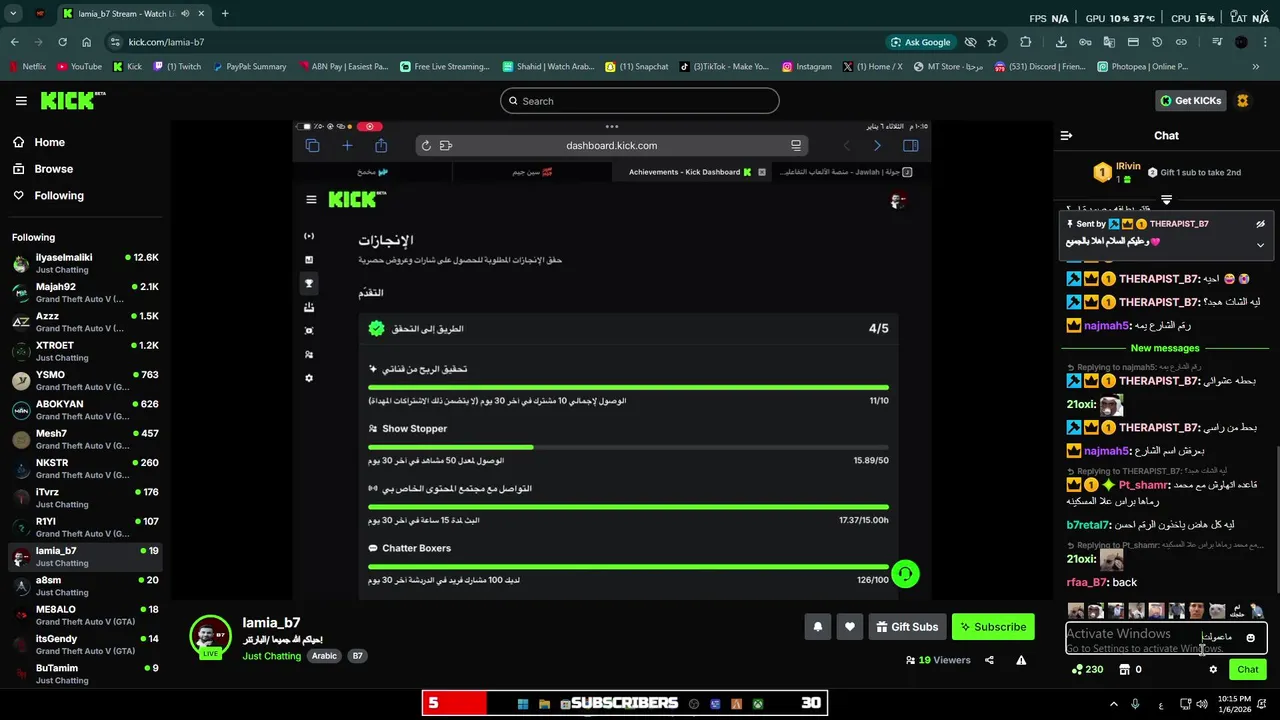Open Achievements tab in streamed browser

(x=690, y=172)
